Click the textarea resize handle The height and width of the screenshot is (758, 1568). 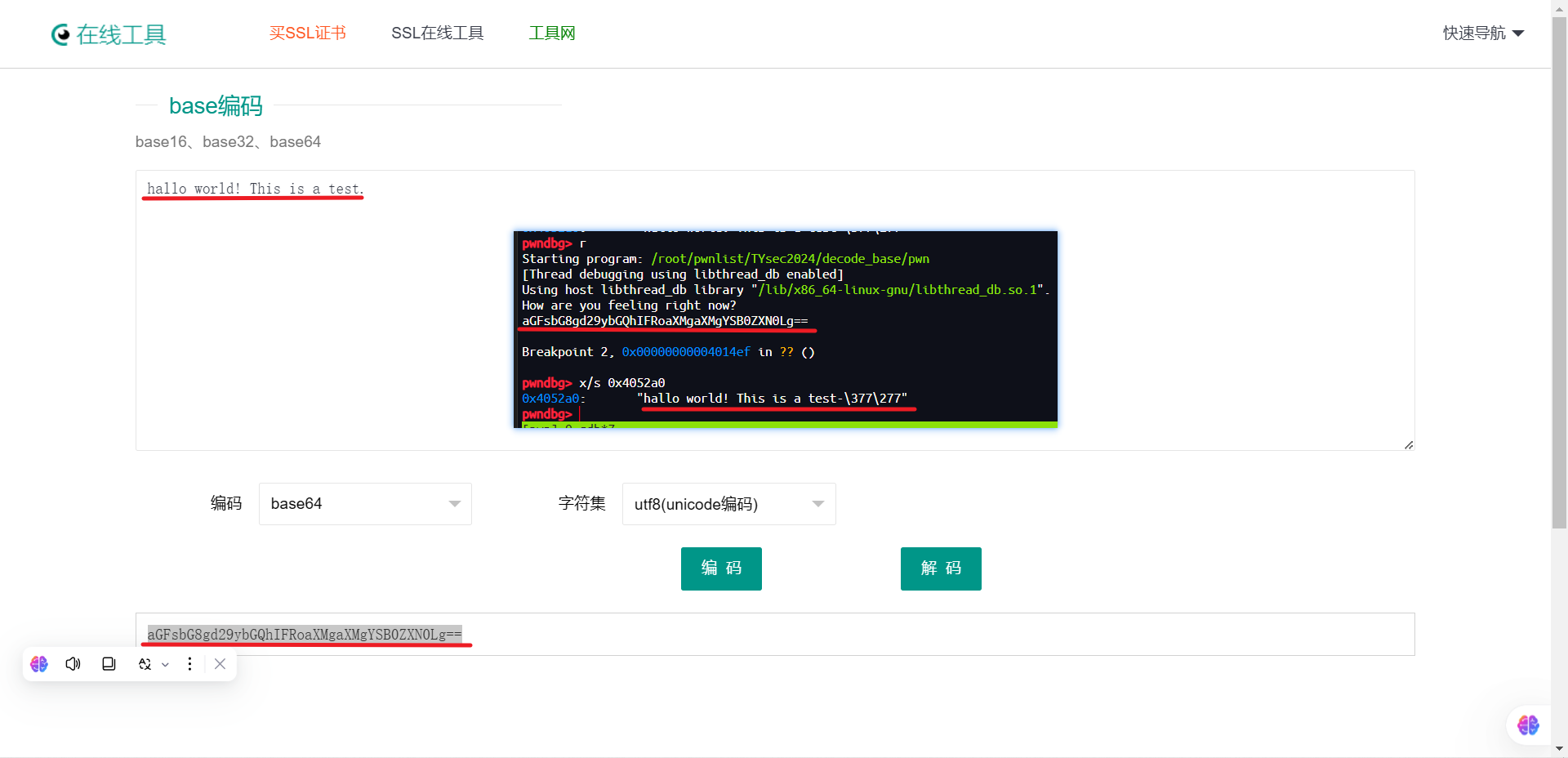tap(1409, 444)
